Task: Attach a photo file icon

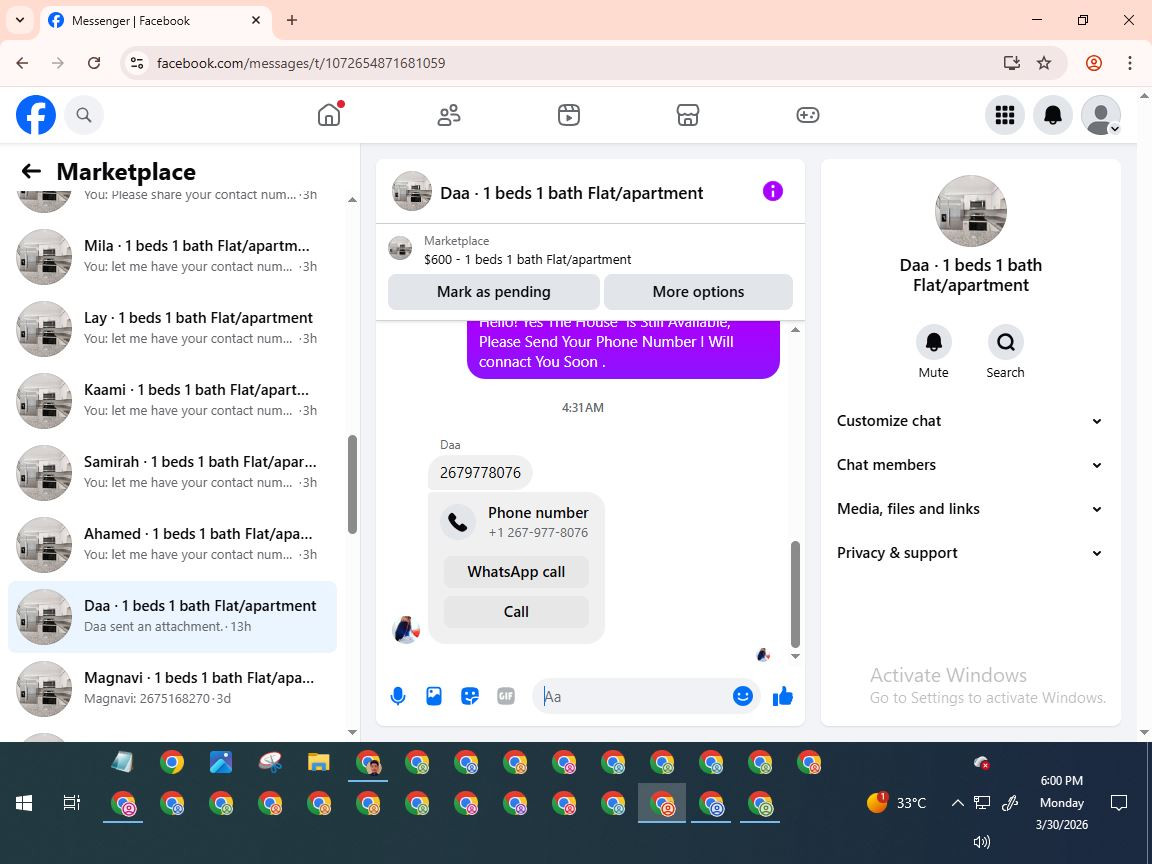Action: click(x=433, y=696)
